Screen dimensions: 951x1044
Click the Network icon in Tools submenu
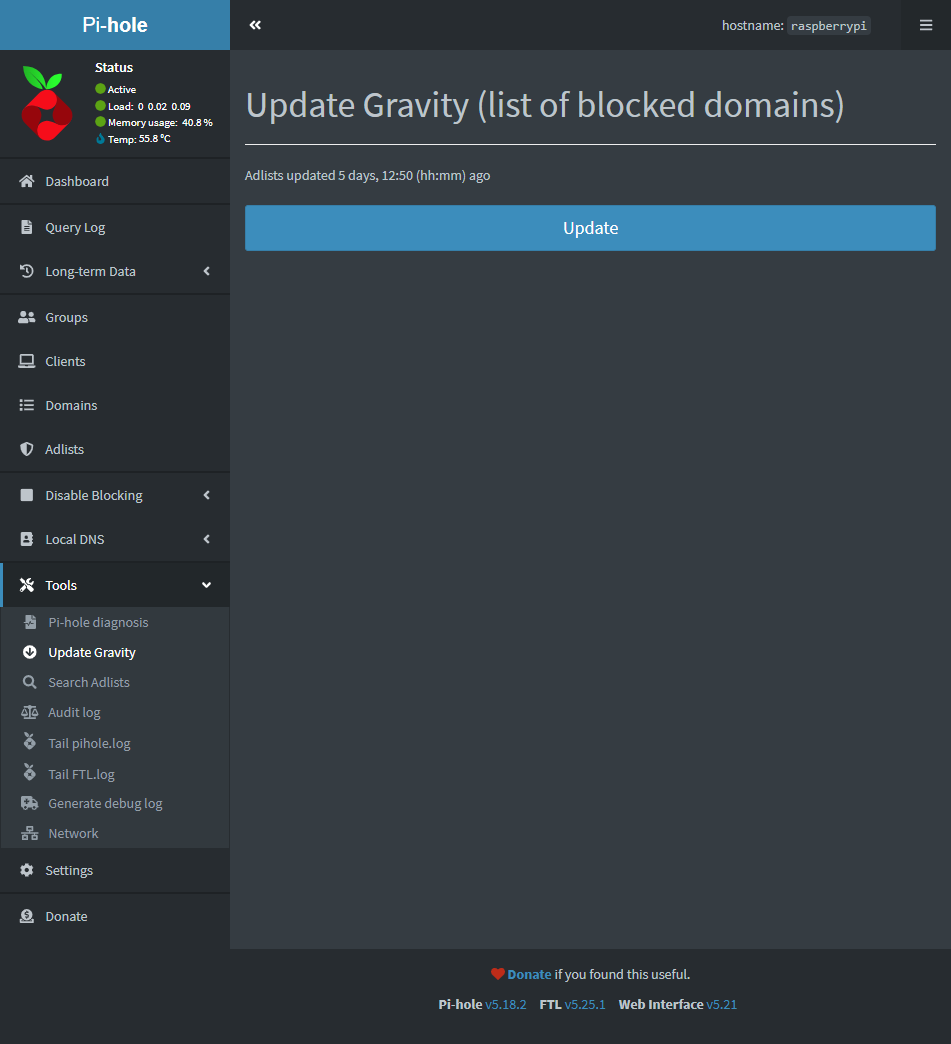[x=30, y=833]
